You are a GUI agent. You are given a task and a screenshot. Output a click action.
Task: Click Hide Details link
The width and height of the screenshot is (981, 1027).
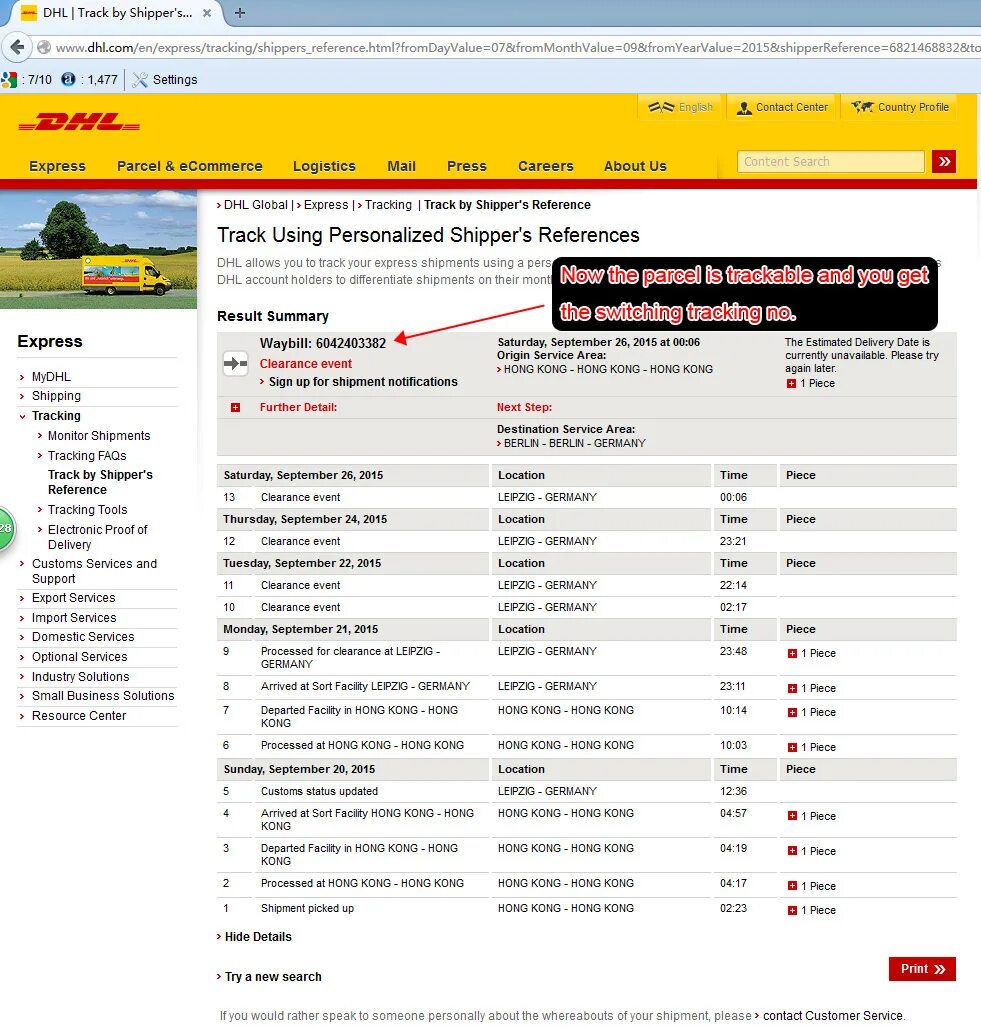(x=258, y=937)
